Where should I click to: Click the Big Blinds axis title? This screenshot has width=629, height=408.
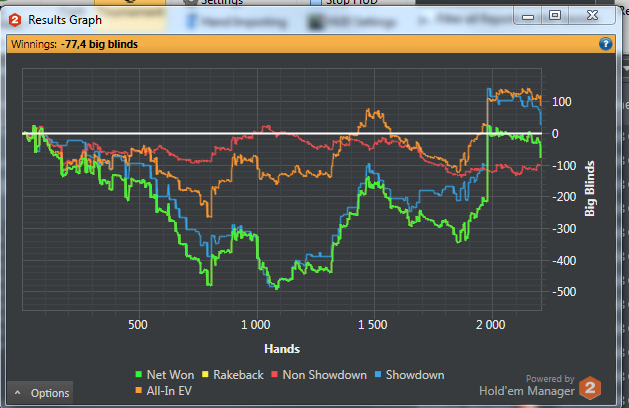tap(589, 189)
